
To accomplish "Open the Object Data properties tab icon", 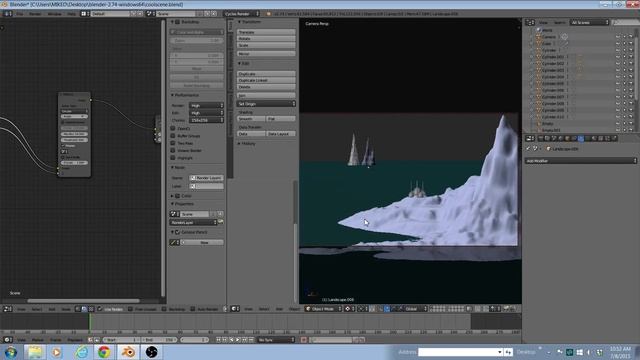I will click(x=587, y=139).
